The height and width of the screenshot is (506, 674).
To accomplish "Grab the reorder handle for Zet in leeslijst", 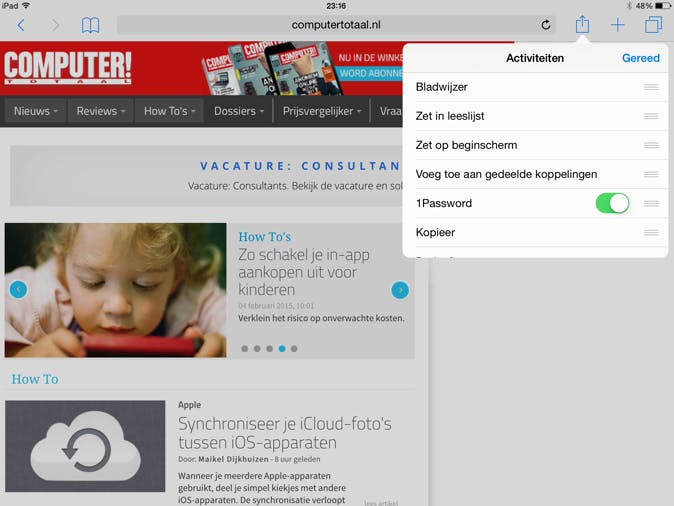I will point(651,116).
